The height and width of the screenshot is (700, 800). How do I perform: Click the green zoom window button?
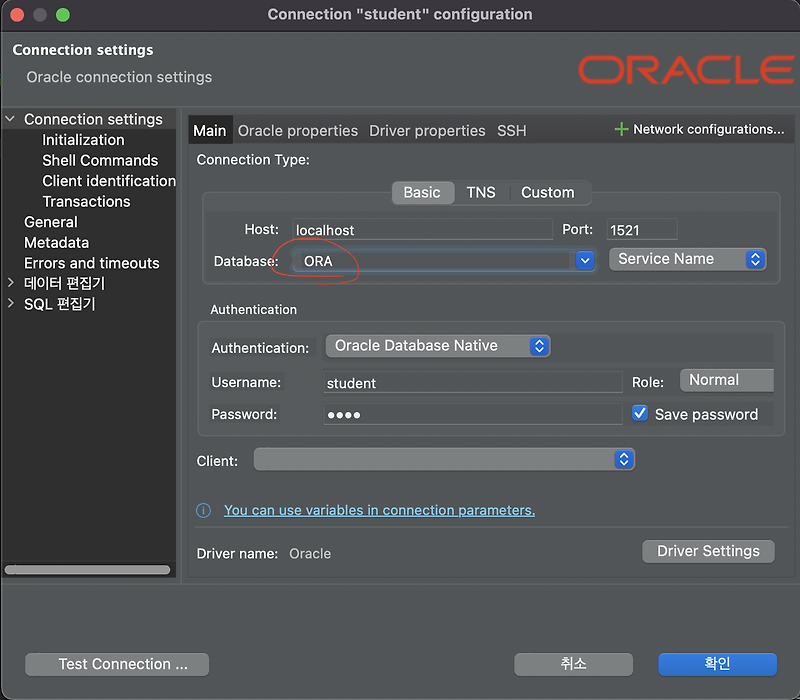(x=63, y=15)
